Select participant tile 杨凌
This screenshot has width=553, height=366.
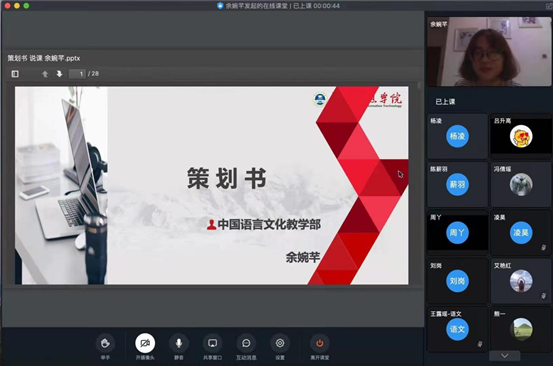(457, 136)
